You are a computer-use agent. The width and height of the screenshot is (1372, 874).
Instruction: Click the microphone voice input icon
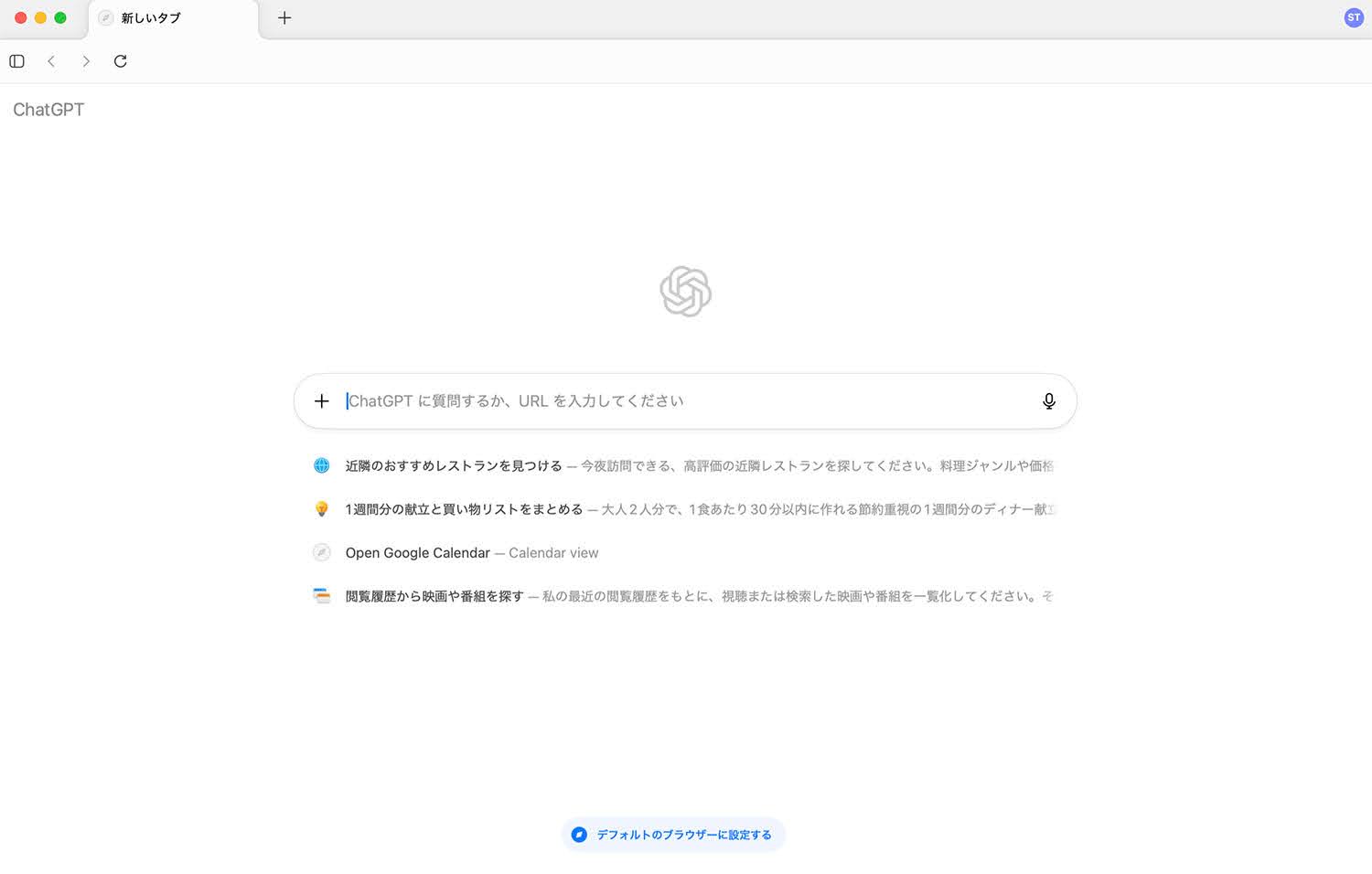tap(1049, 401)
